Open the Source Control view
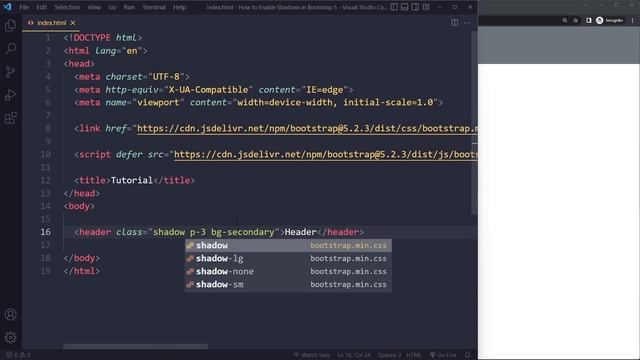 pyautogui.click(x=11, y=72)
